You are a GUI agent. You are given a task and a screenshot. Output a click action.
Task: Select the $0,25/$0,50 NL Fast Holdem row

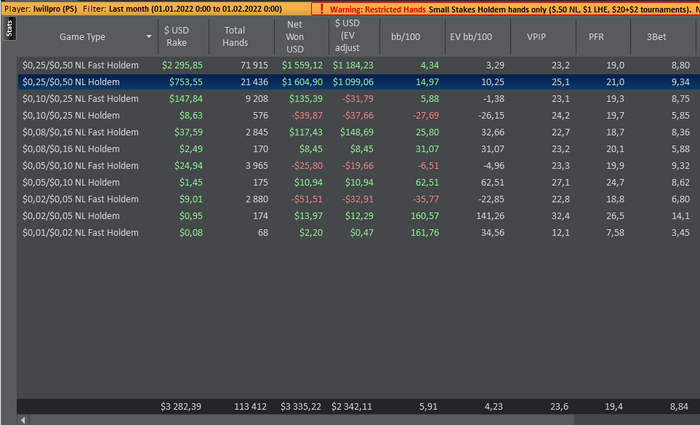(x=357, y=65)
